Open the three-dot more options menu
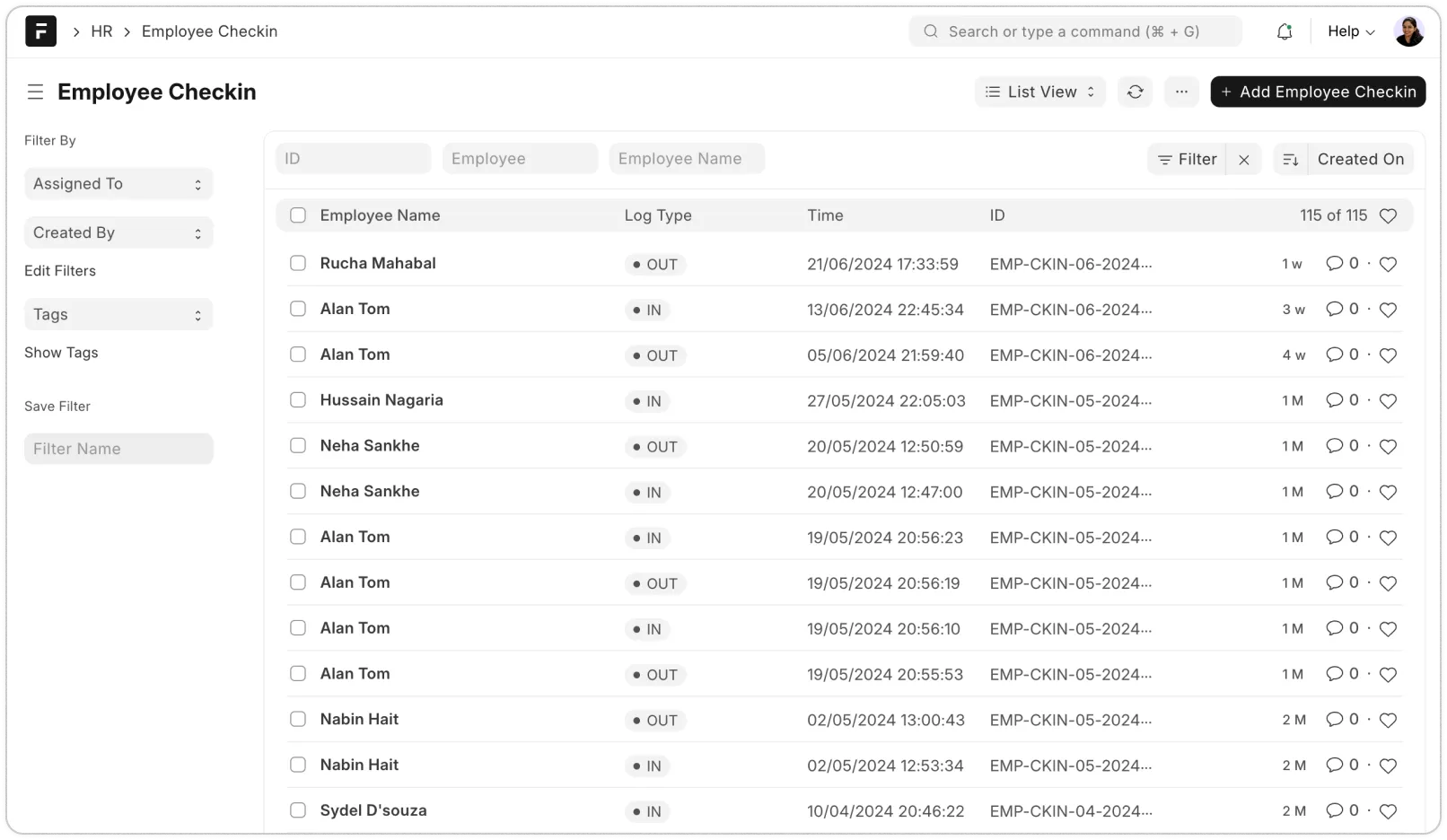The height and width of the screenshot is (840, 1447). pos(1181,92)
